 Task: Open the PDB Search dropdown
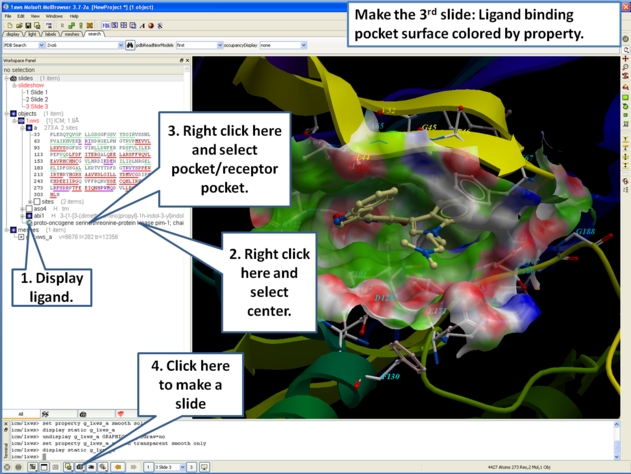(40, 45)
